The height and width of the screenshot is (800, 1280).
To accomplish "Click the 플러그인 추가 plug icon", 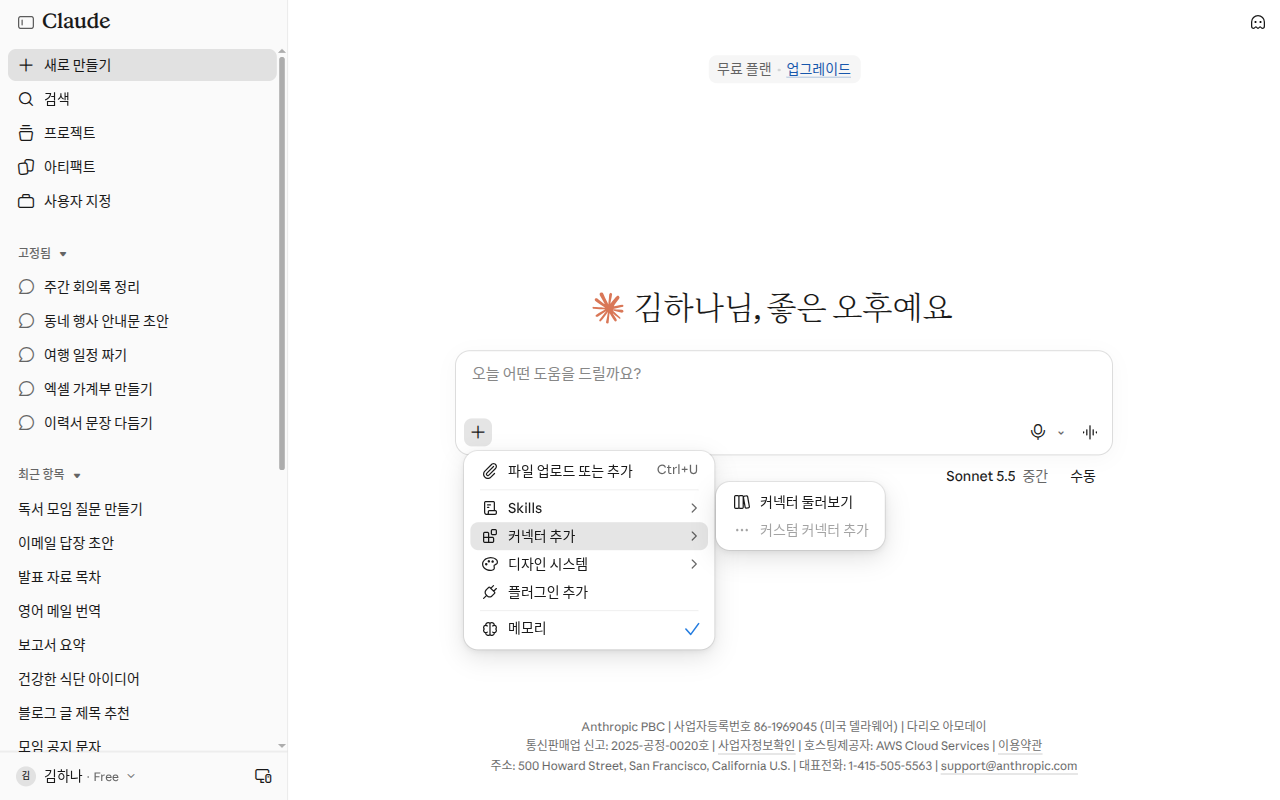I will (490, 592).
